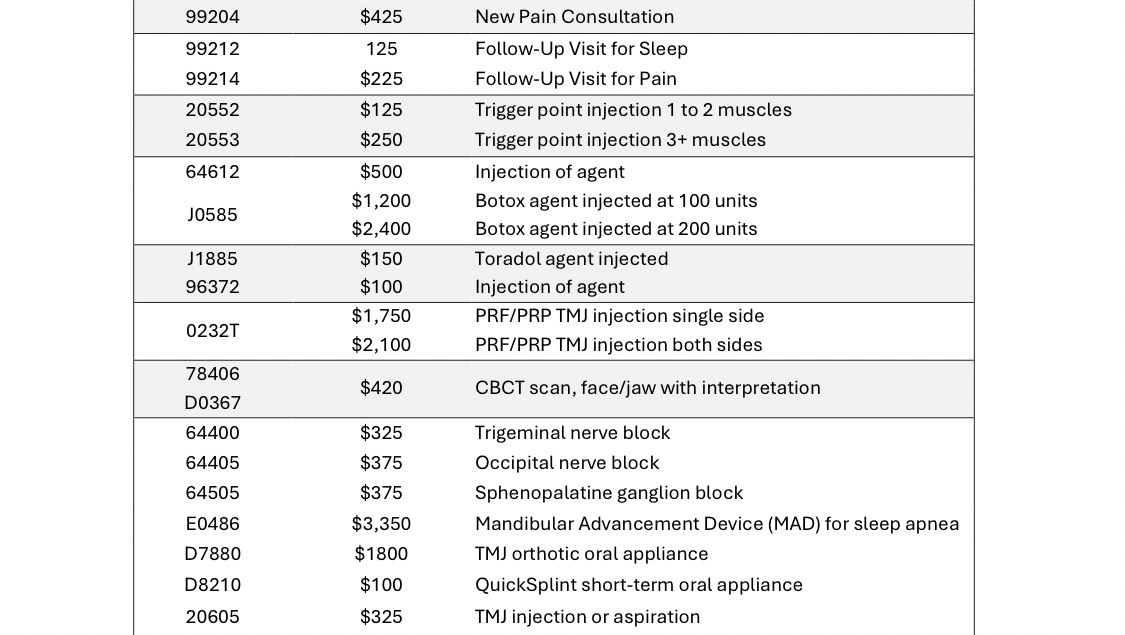Click the D7880 code cell

212,554
